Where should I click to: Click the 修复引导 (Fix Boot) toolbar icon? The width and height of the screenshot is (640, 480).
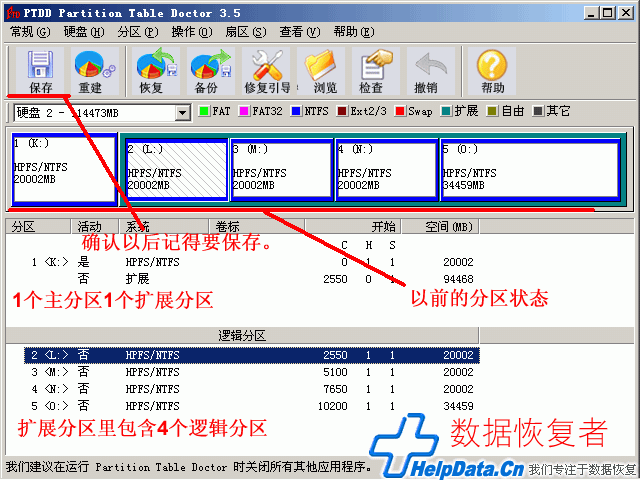click(x=266, y=71)
